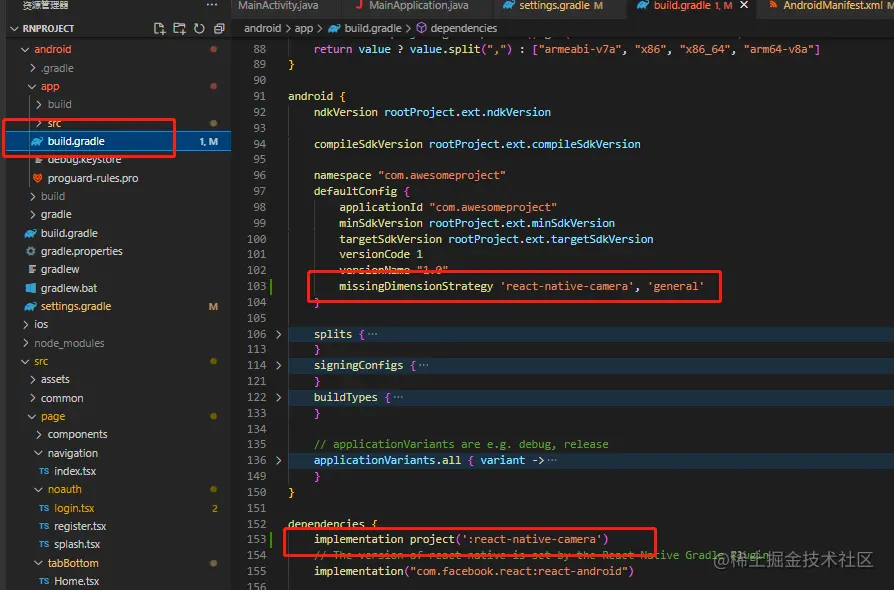
Task: Click the missingDimensionStrategy line in editor
Action: pyautogui.click(x=521, y=286)
